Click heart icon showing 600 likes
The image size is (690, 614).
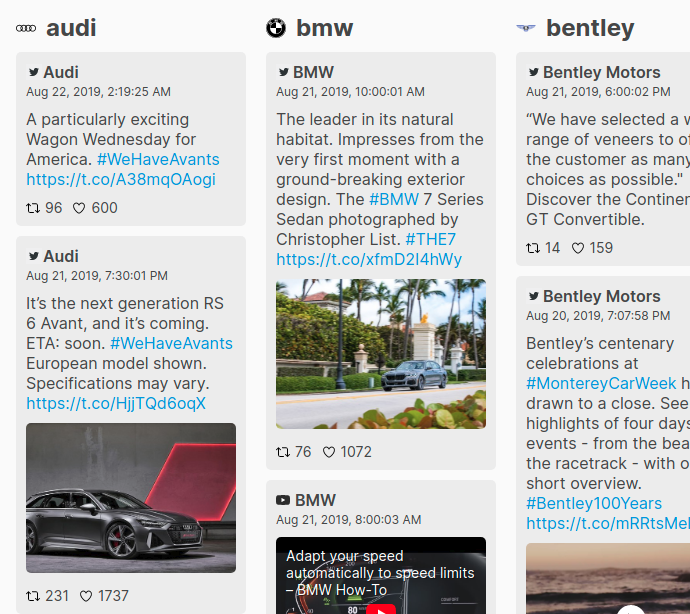(x=79, y=208)
